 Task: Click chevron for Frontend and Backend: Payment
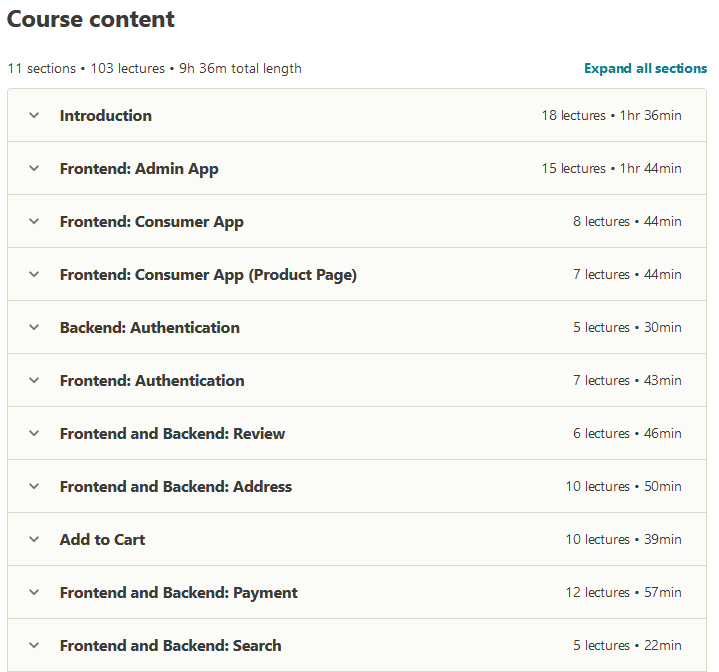point(34,592)
